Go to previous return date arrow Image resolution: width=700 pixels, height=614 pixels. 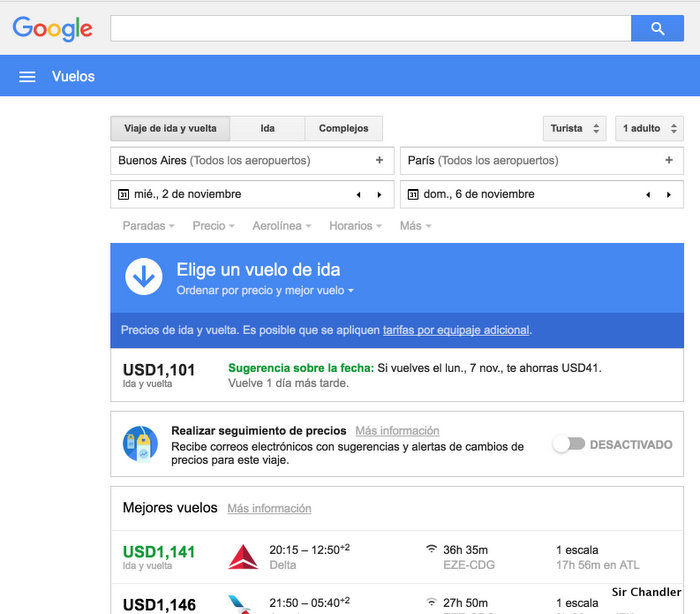(648, 195)
